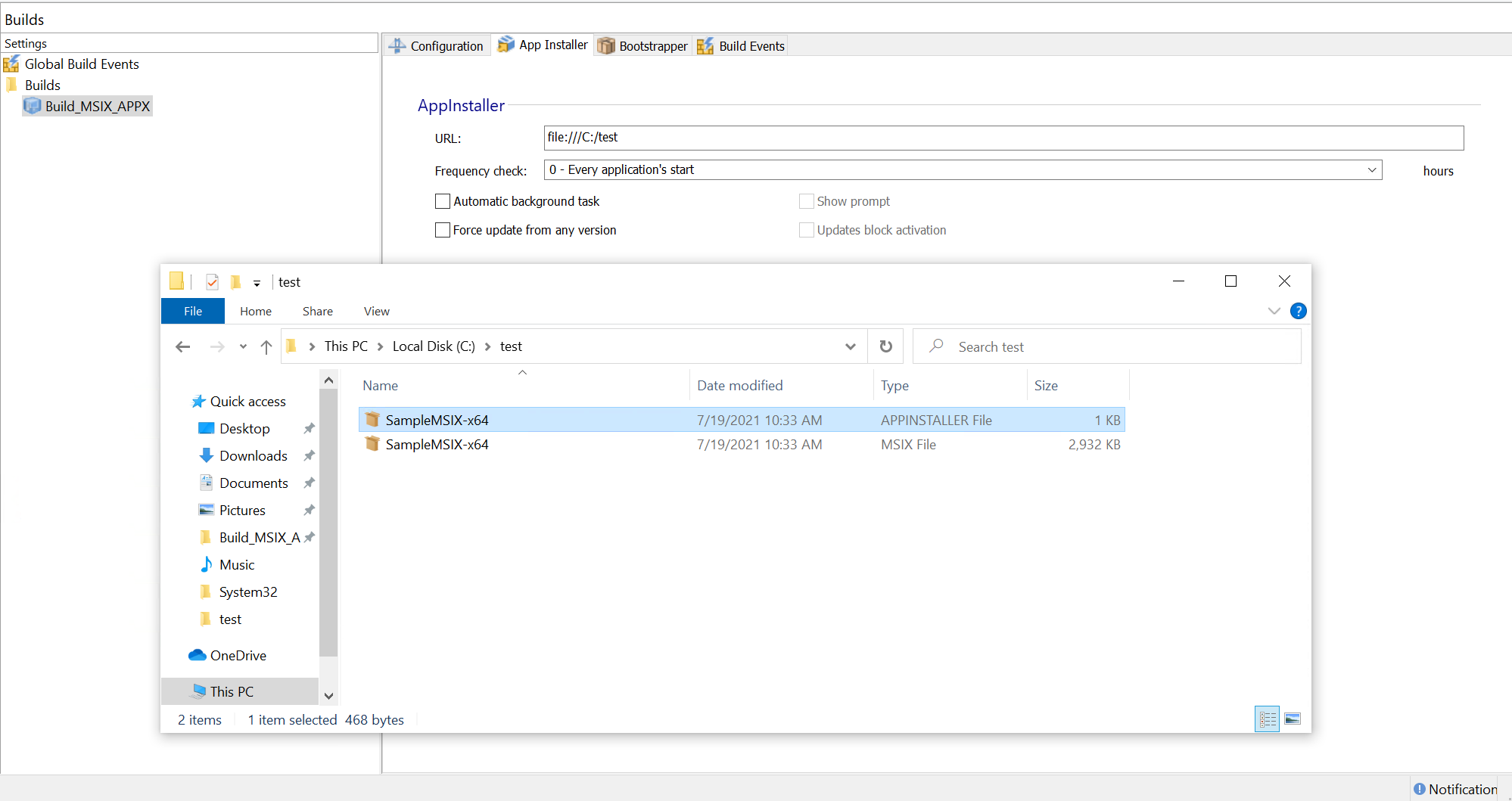Select Global Build Events in Settings tree

[x=82, y=64]
